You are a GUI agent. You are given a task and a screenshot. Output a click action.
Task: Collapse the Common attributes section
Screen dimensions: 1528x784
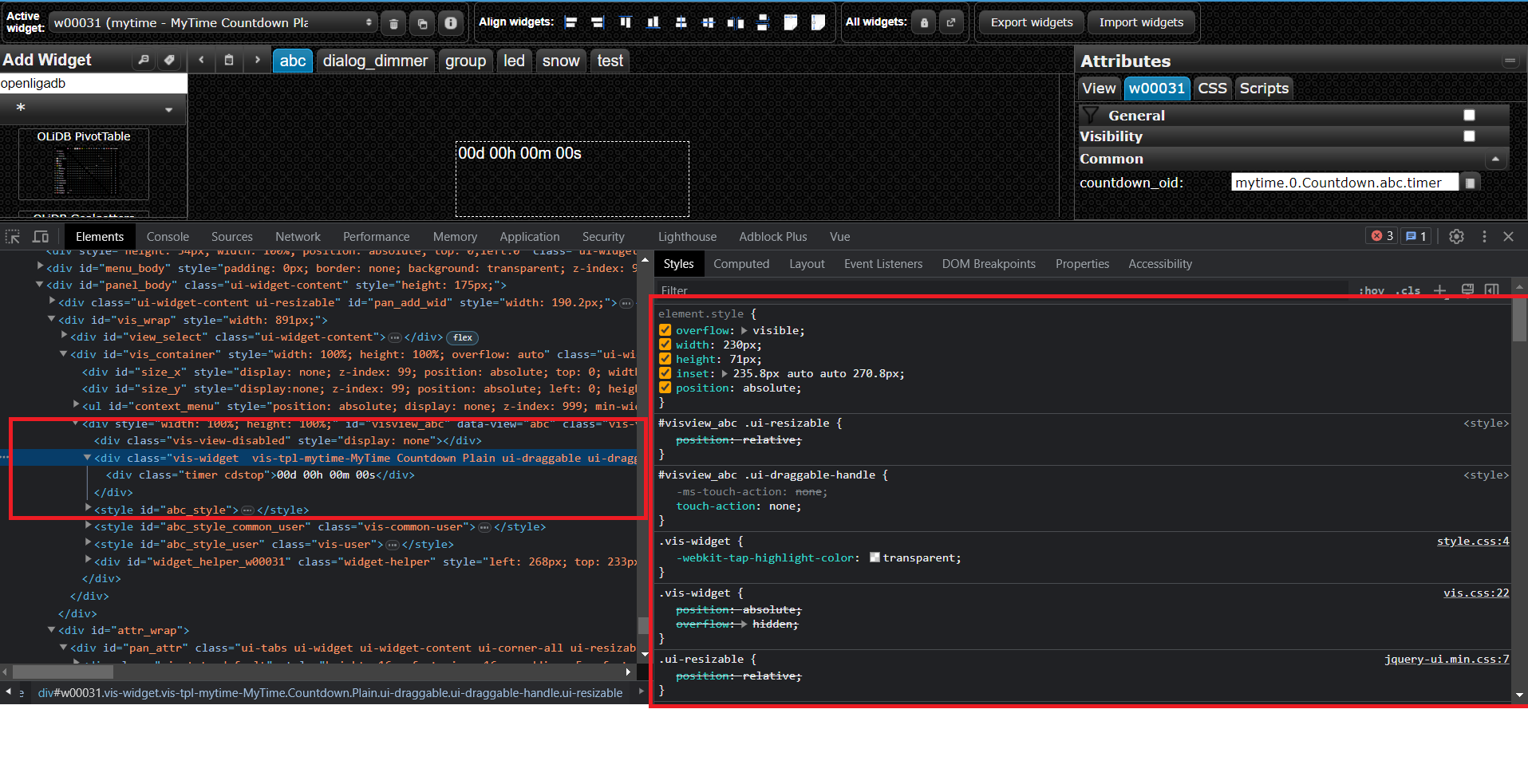(x=1494, y=160)
